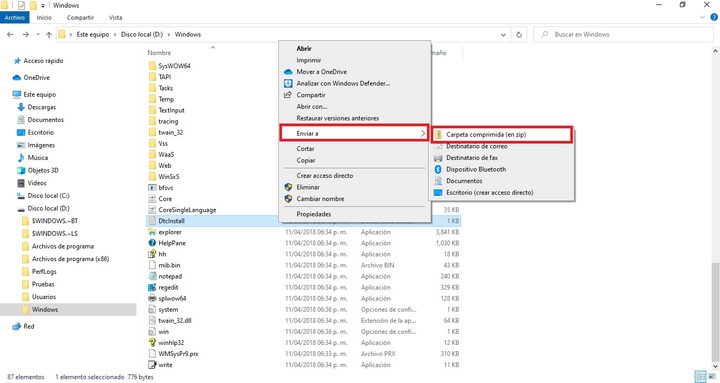Select Disco local (C:) in sidebar
The height and width of the screenshot is (383, 720).
pyautogui.click(x=48, y=196)
